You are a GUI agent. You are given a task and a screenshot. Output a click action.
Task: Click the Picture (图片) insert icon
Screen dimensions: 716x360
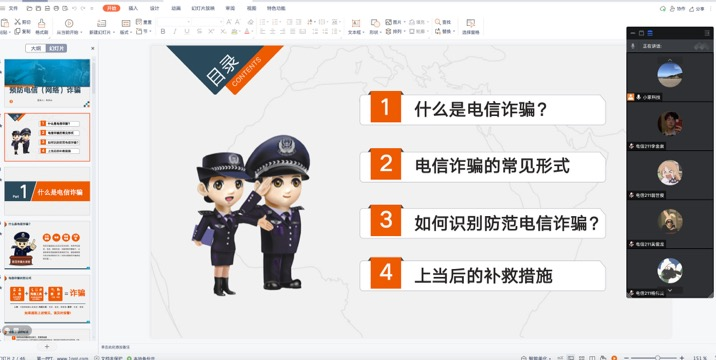pyautogui.click(x=389, y=21)
